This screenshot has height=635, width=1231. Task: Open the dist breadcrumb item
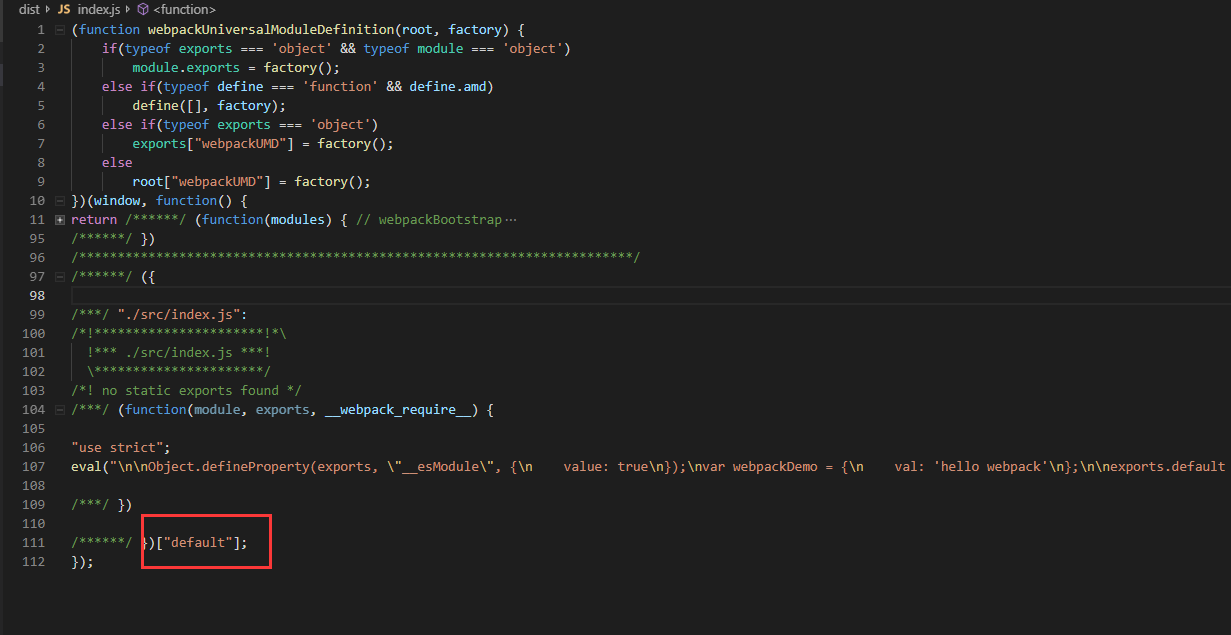pos(28,9)
